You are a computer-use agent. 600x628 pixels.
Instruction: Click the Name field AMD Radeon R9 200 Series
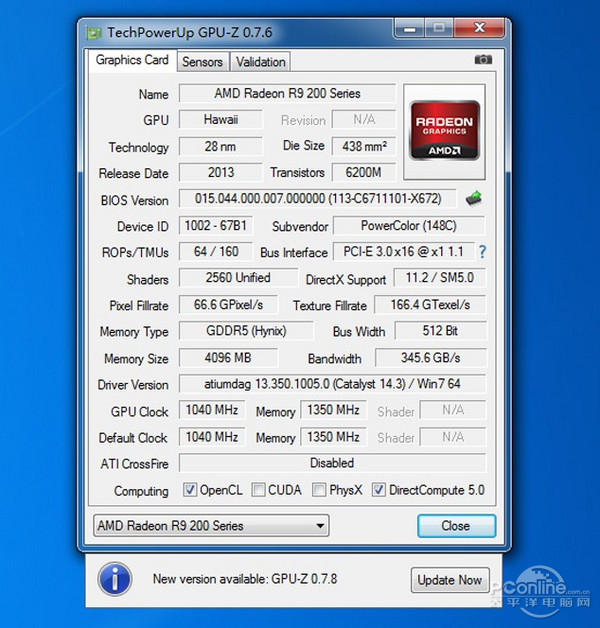287,93
